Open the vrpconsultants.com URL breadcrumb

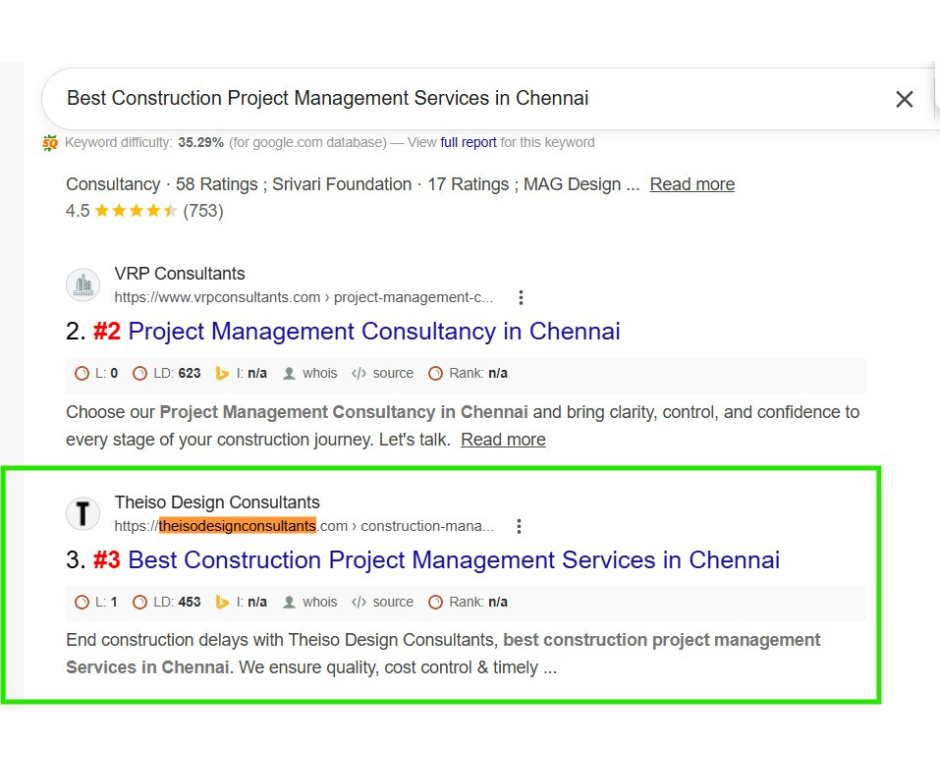click(303, 297)
